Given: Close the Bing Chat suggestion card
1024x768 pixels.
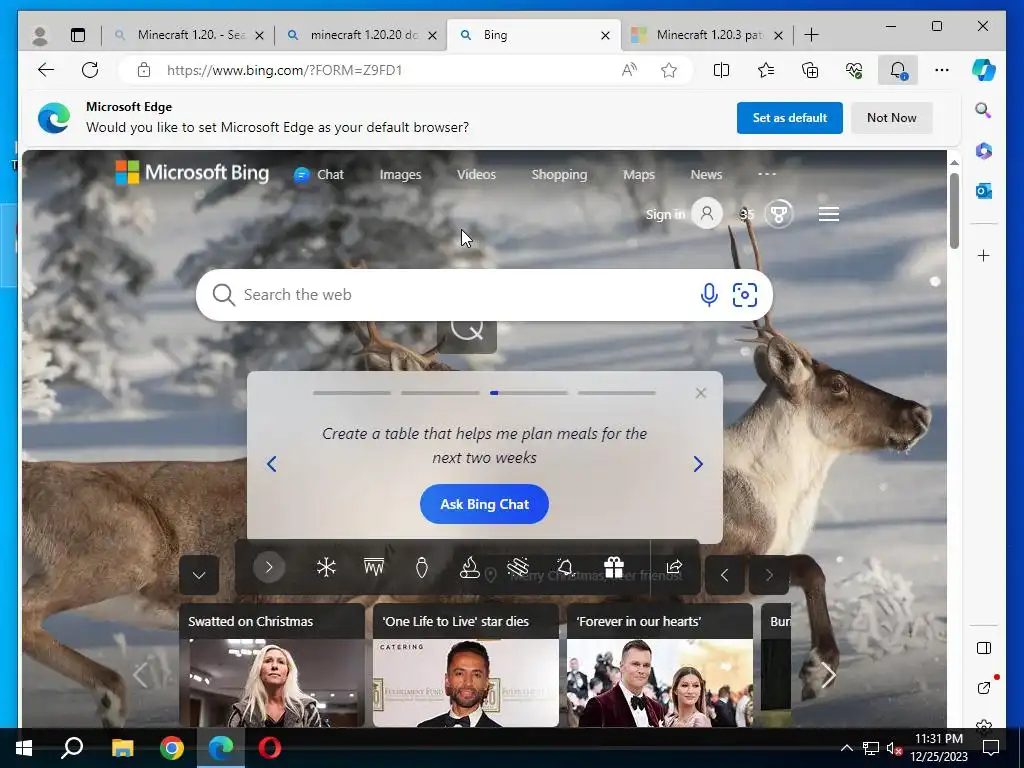Looking at the screenshot, I should click(x=701, y=393).
